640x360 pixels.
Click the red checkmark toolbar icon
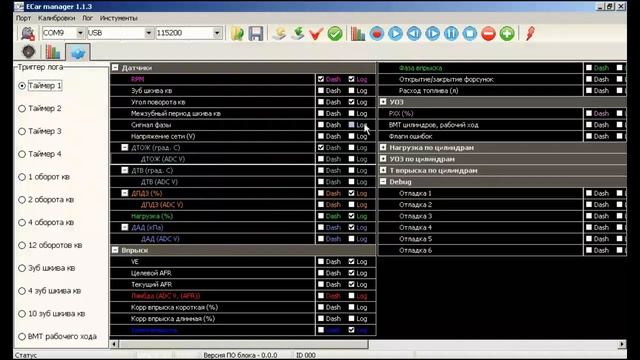[x=316, y=33]
